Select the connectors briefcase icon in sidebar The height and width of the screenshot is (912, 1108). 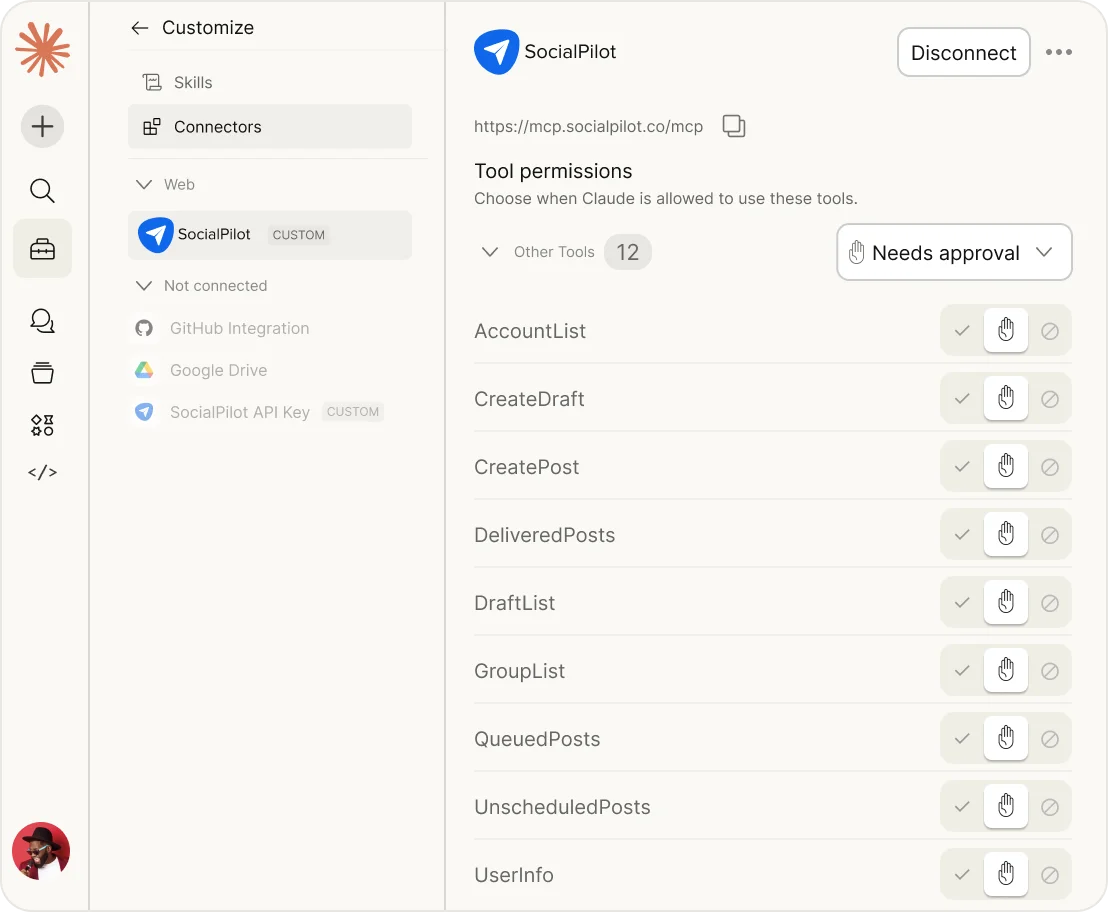tap(42, 247)
